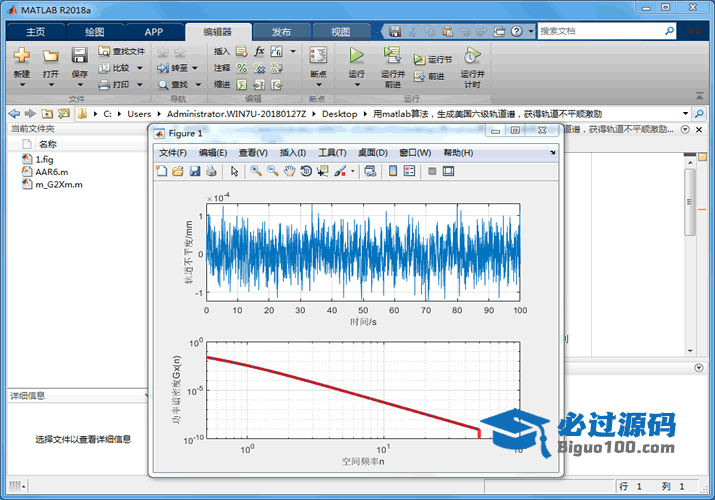
Task: Toggle Insert Legend in figure toolbar
Action: 409,171
